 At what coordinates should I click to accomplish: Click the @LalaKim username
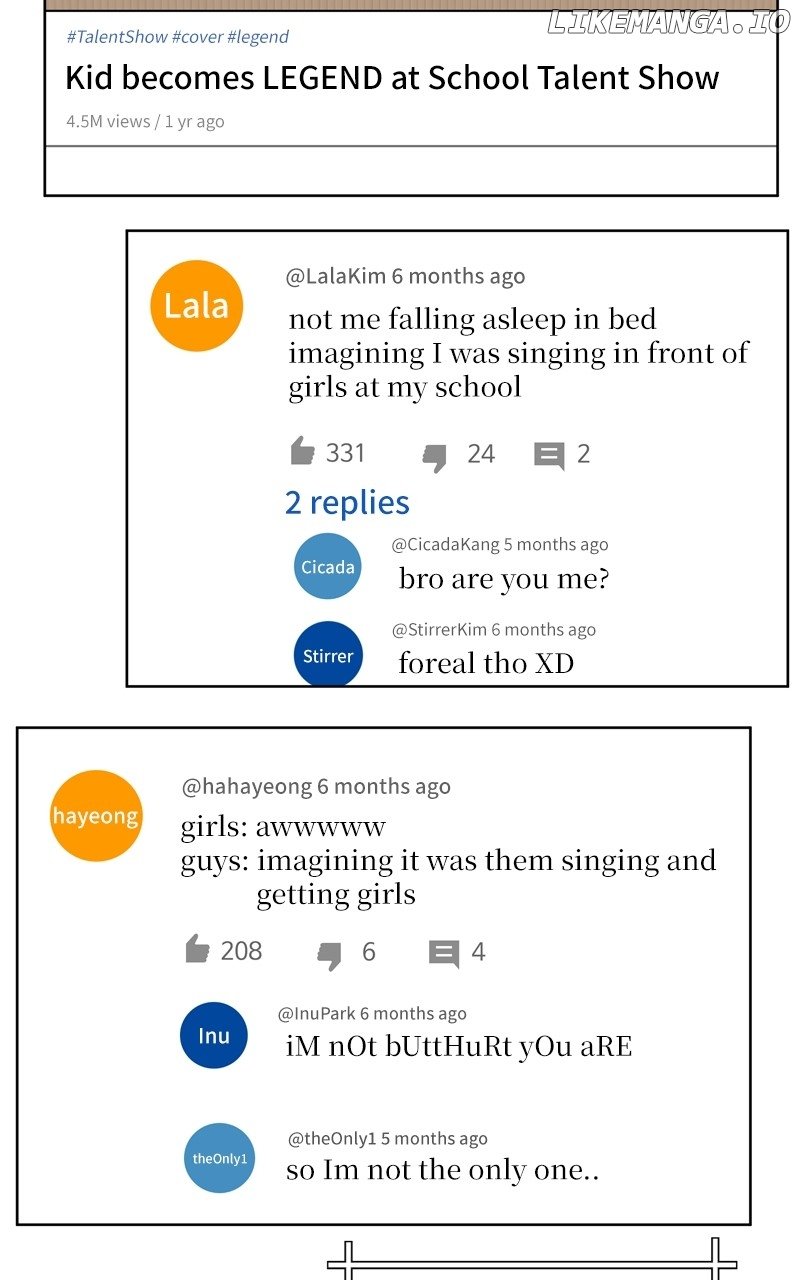click(336, 276)
